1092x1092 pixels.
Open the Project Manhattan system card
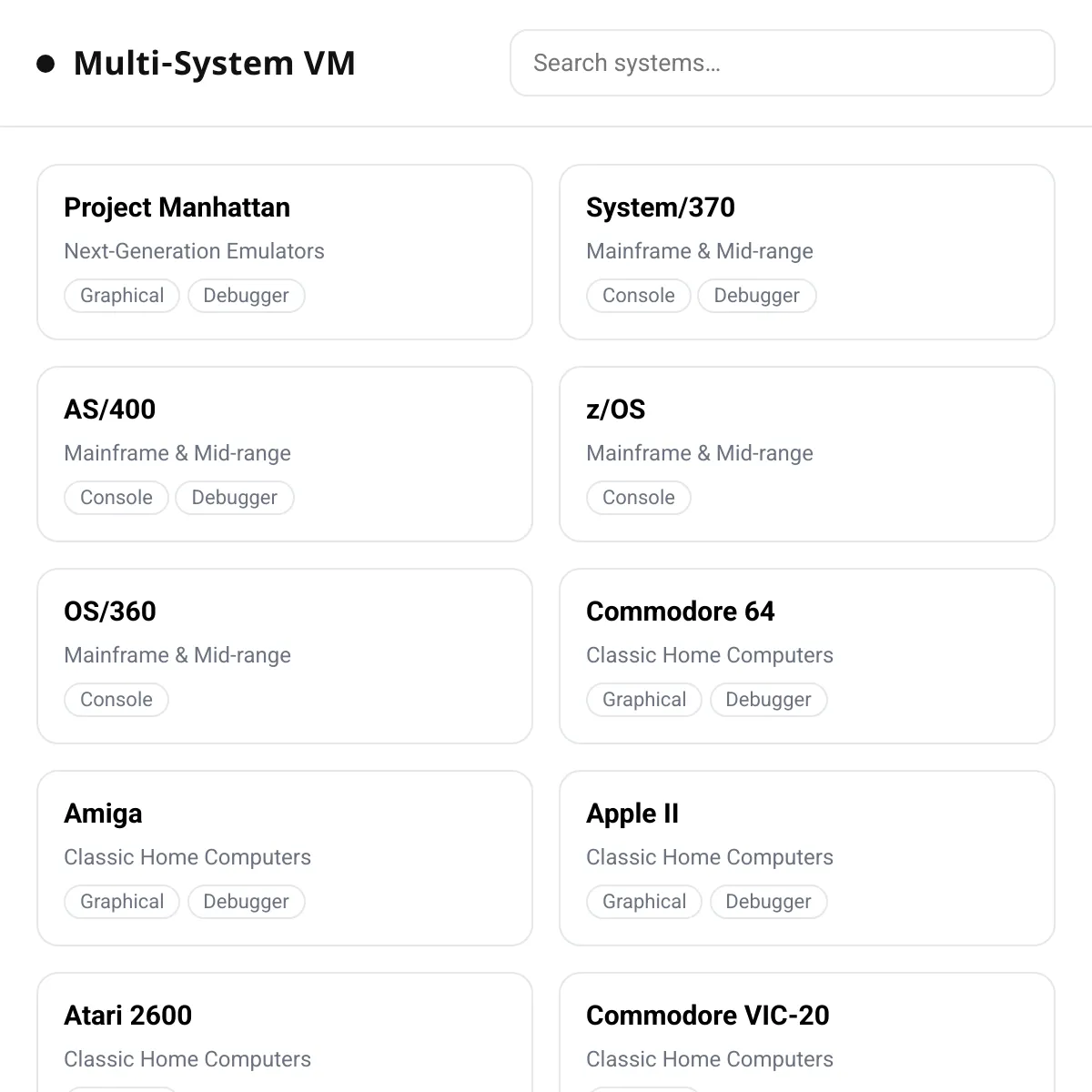(x=284, y=251)
